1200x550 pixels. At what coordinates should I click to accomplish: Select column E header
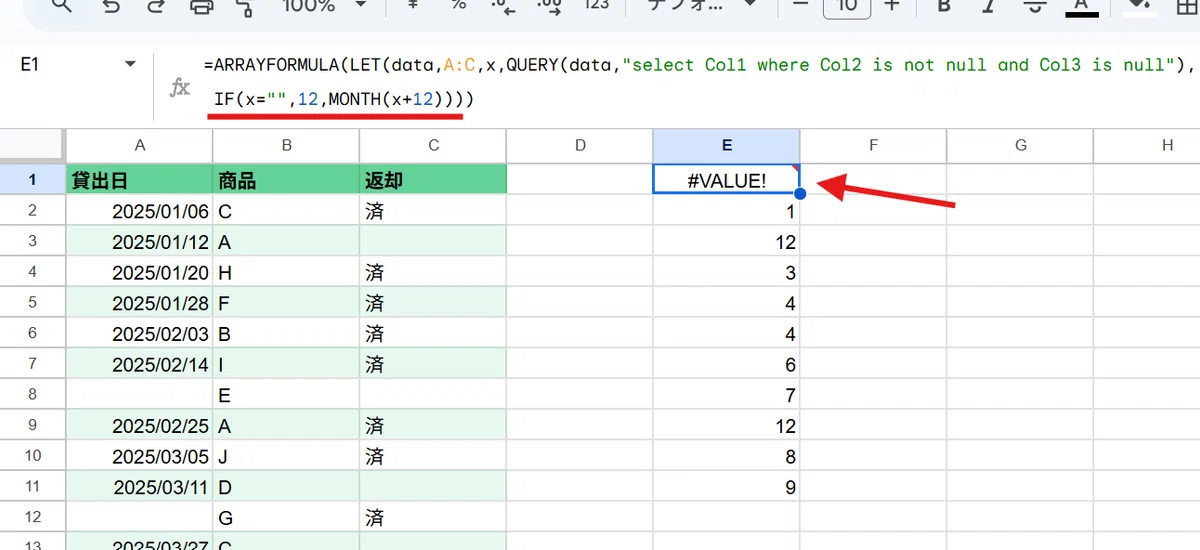[x=726, y=145]
